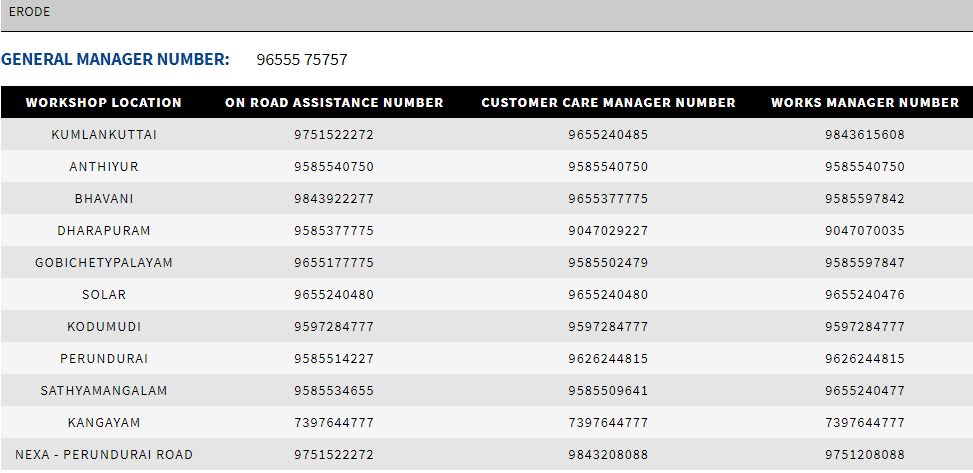Click NEXA works manager number 9751208088

point(865,454)
